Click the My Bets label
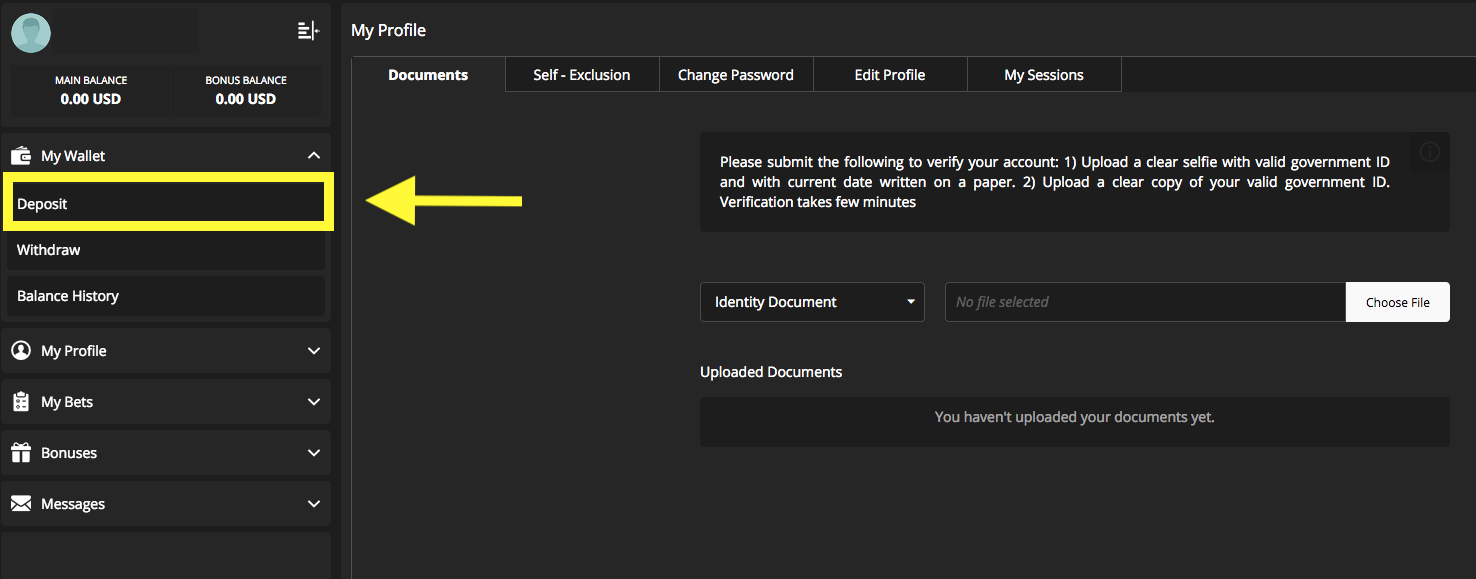The width and height of the screenshot is (1476, 579). coord(67,402)
